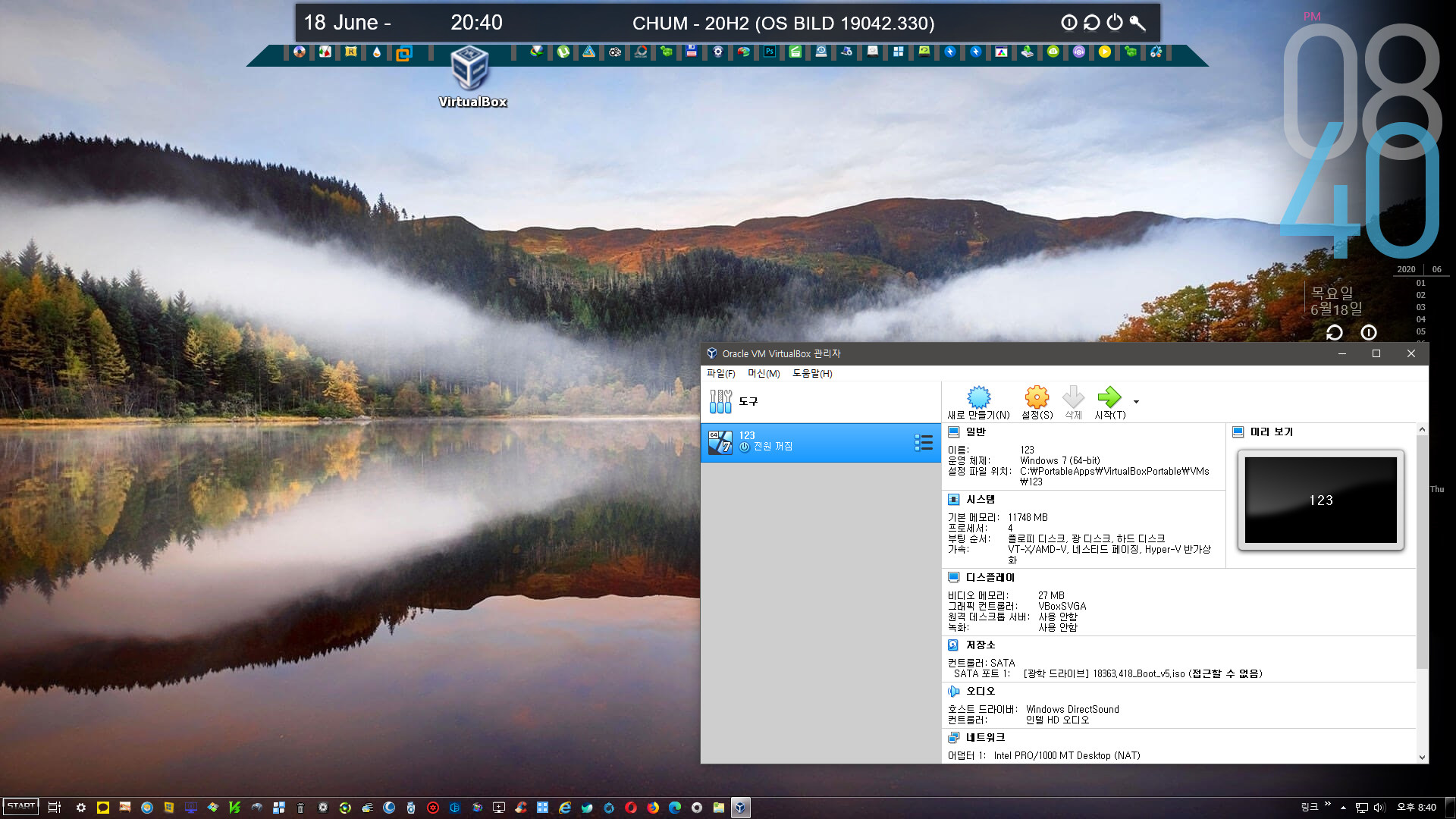Click the Delete (삭제) toolbar icon
This screenshot has height=819, width=1456.
1073,403
